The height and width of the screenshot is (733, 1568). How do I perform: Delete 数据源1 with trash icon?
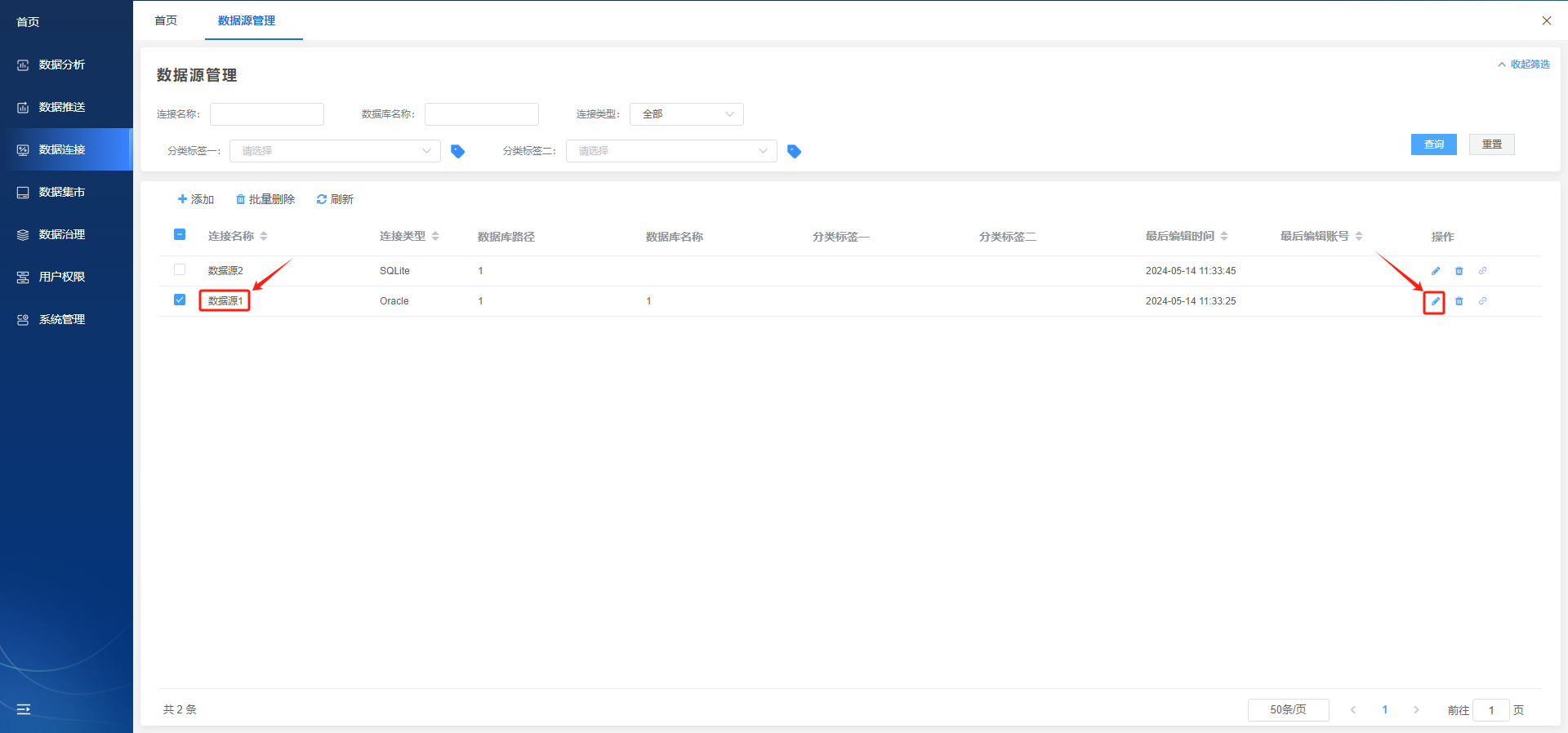click(x=1459, y=301)
